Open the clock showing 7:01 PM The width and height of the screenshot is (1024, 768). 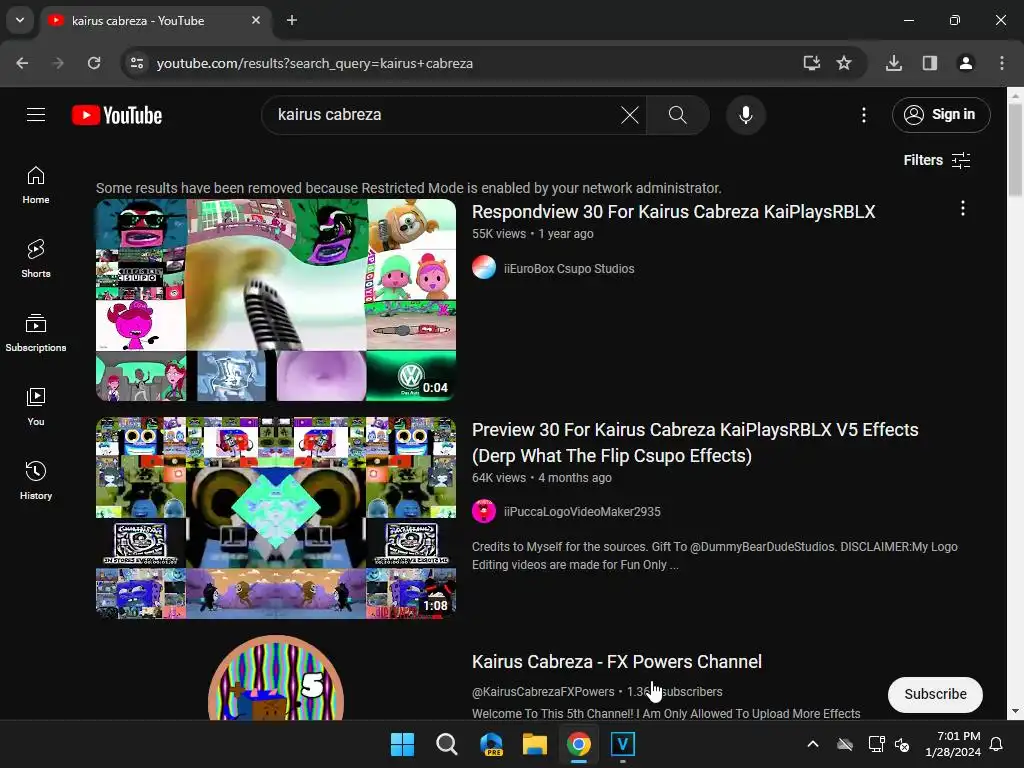tap(952, 744)
